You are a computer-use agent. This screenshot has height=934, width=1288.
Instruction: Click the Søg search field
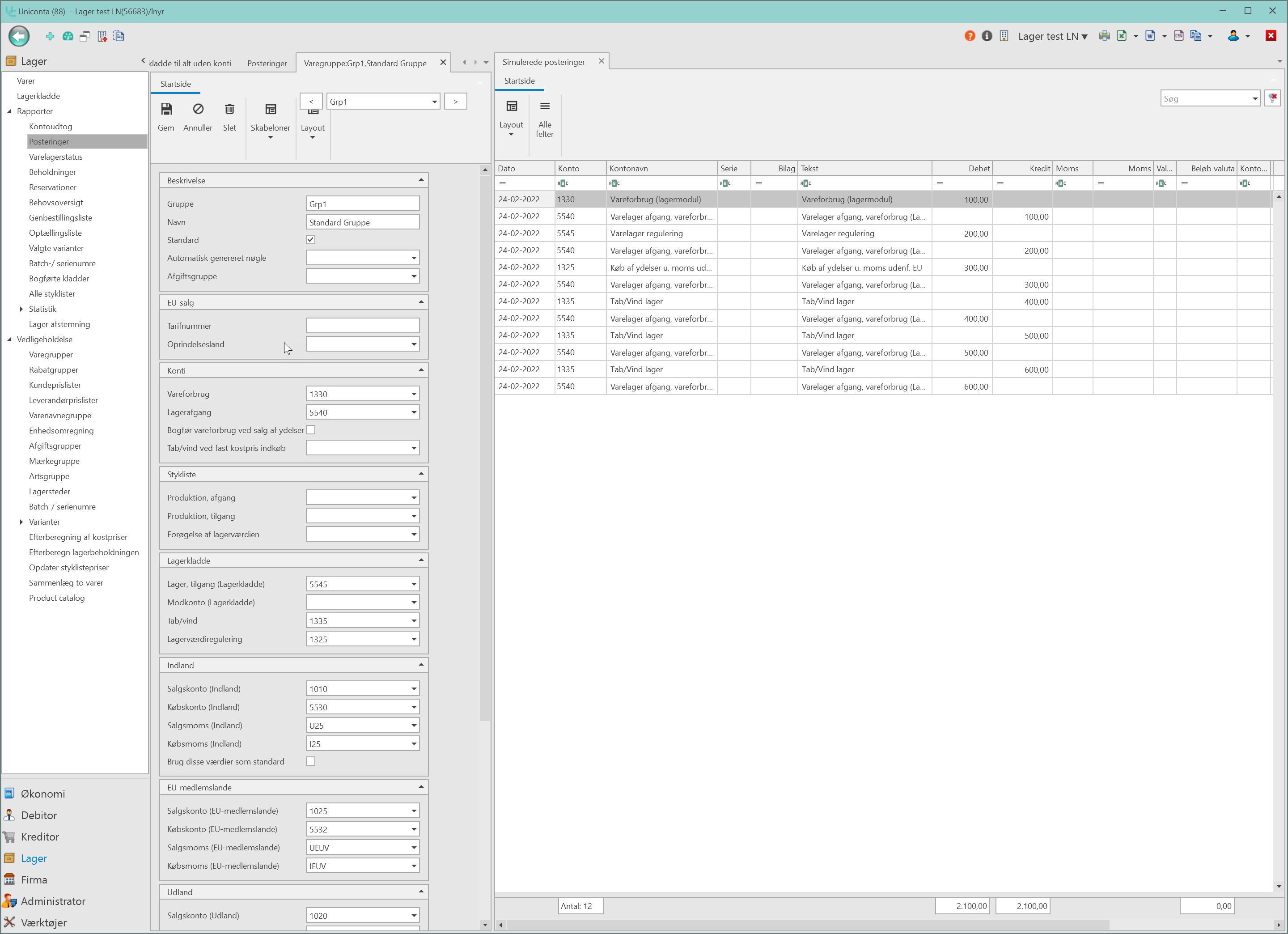pos(1205,99)
